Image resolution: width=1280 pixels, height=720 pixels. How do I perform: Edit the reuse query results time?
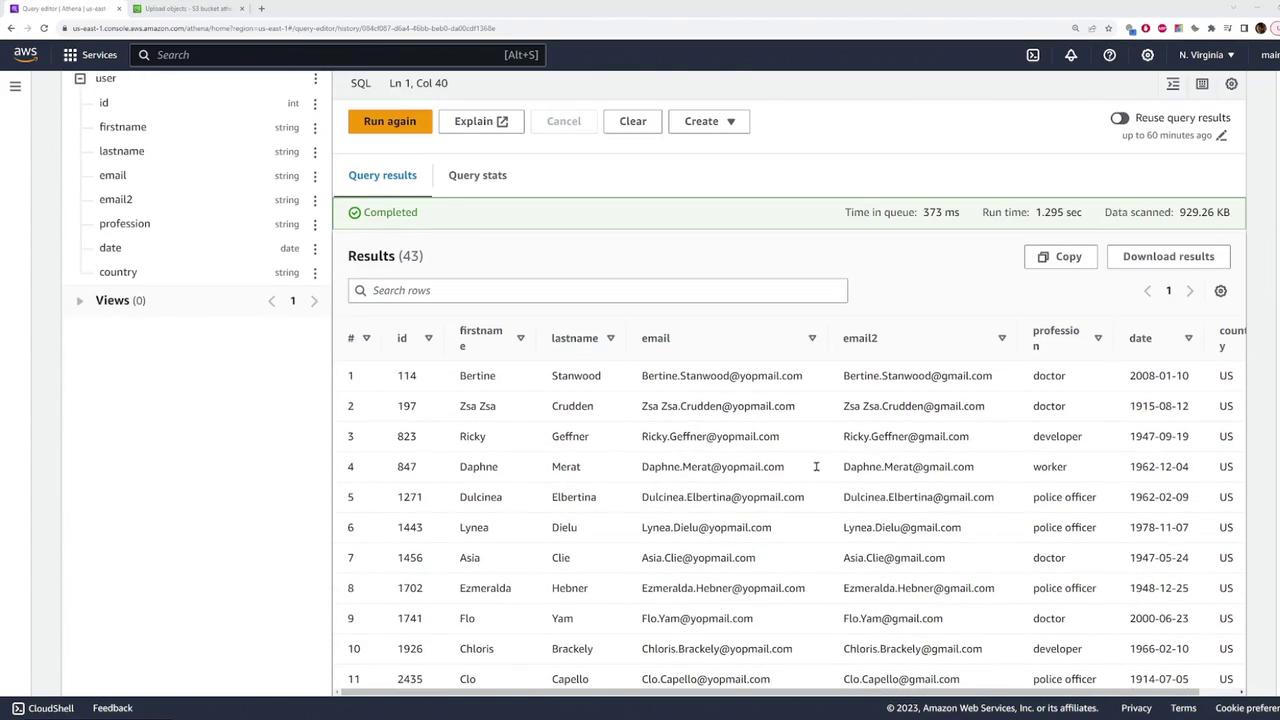pos(1221,135)
